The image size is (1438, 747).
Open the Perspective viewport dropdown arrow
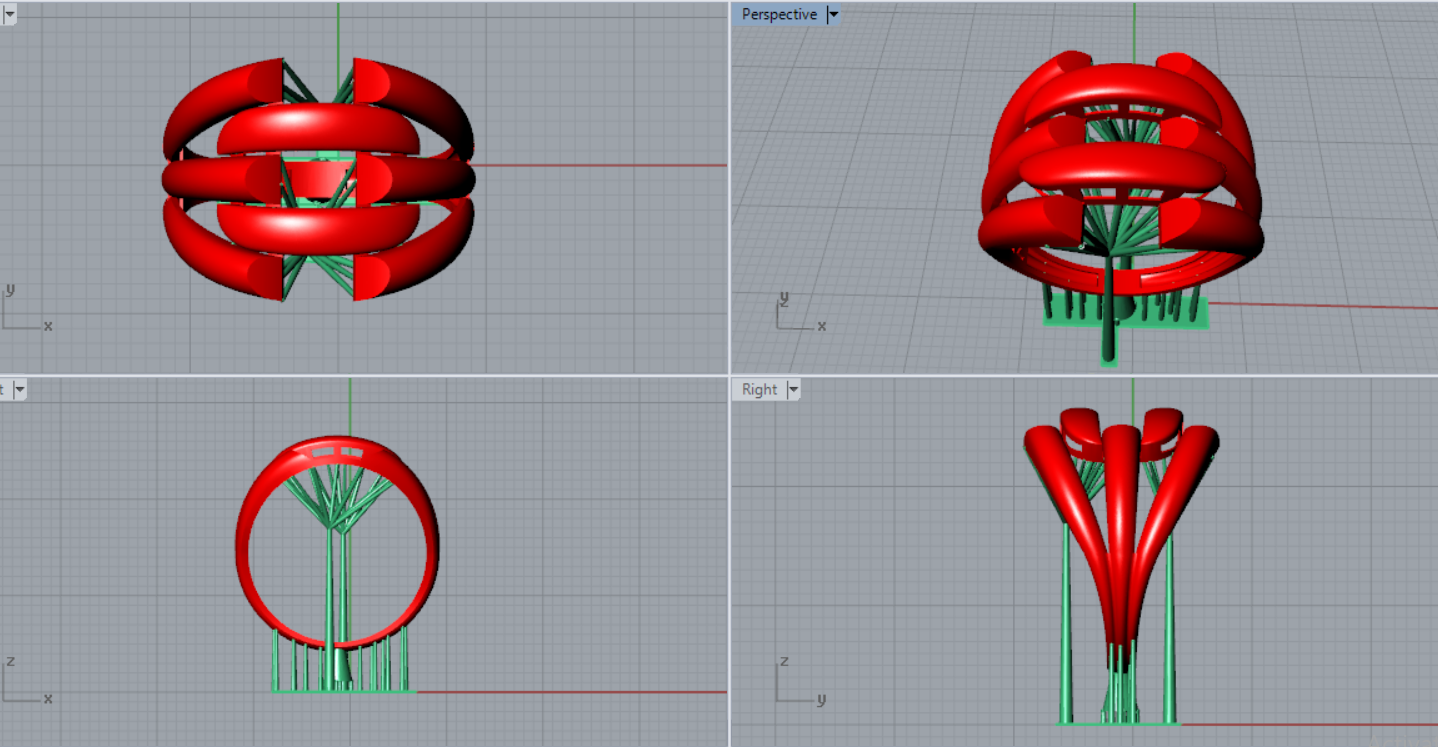pos(833,15)
